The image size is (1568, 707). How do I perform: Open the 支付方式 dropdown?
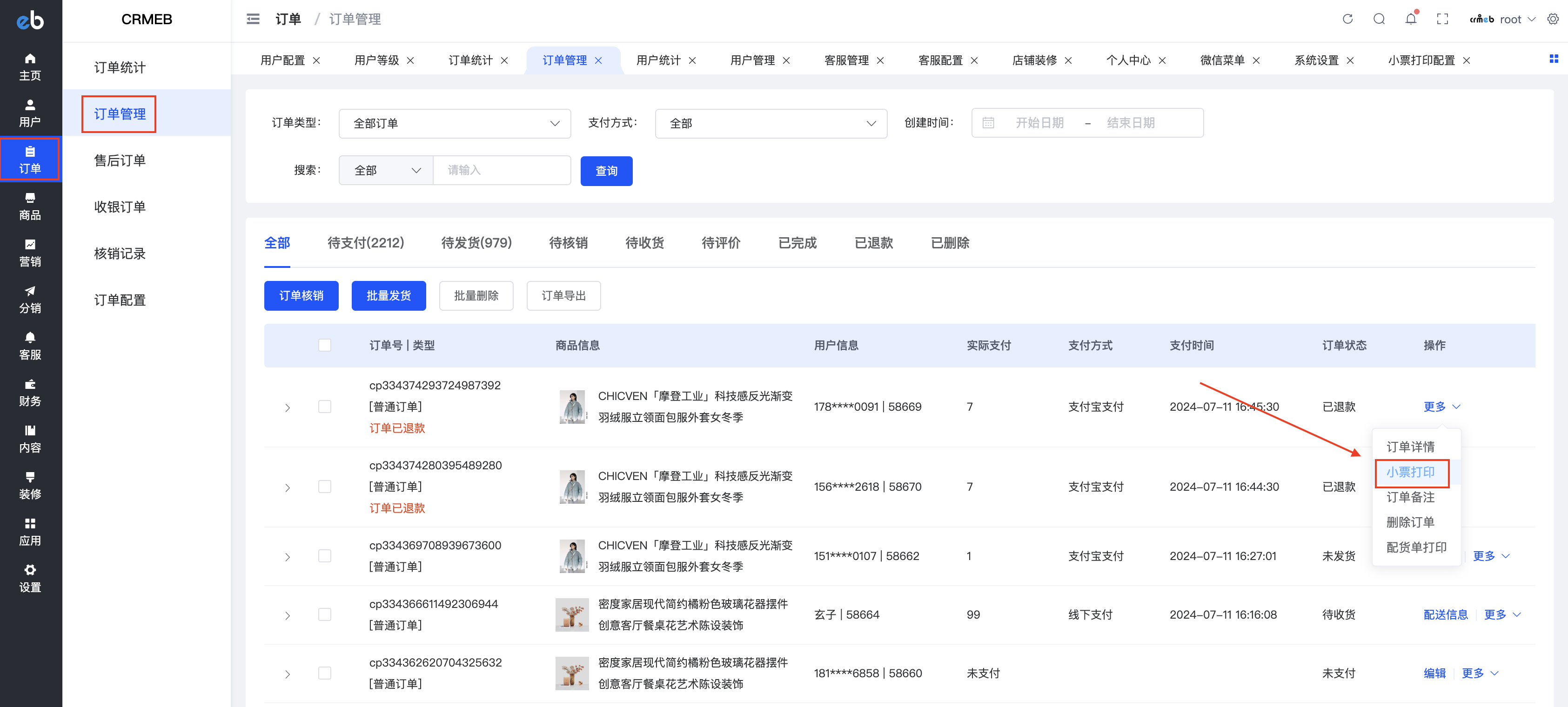(771, 124)
